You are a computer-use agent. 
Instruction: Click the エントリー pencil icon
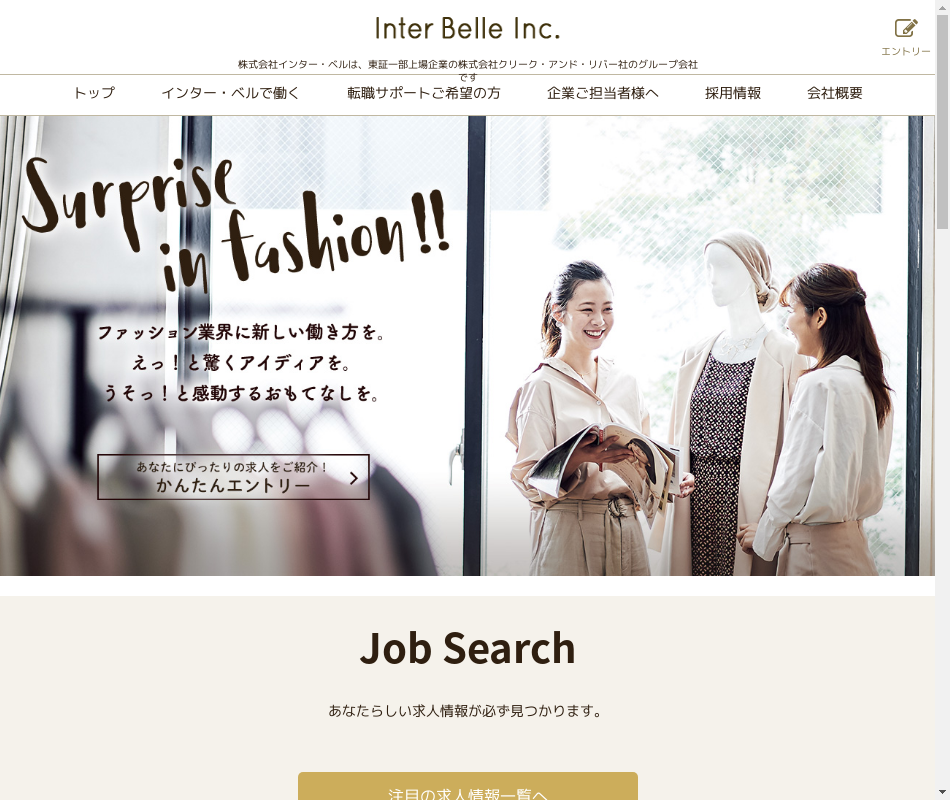[906, 28]
